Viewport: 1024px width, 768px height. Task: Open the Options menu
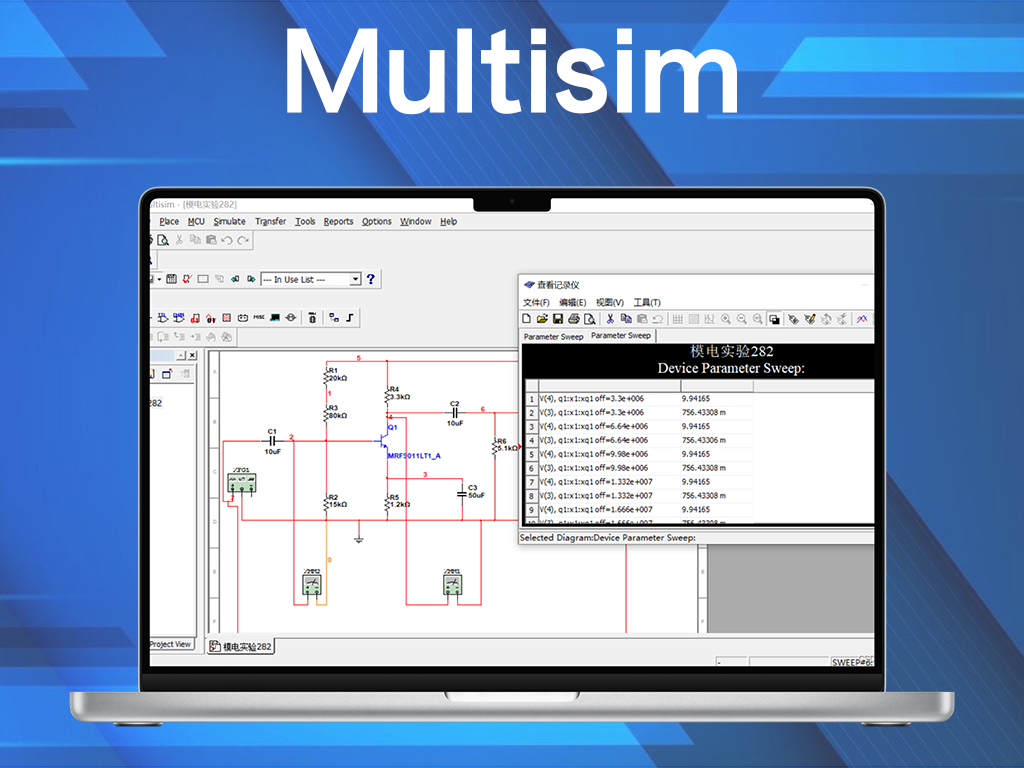[x=377, y=221]
